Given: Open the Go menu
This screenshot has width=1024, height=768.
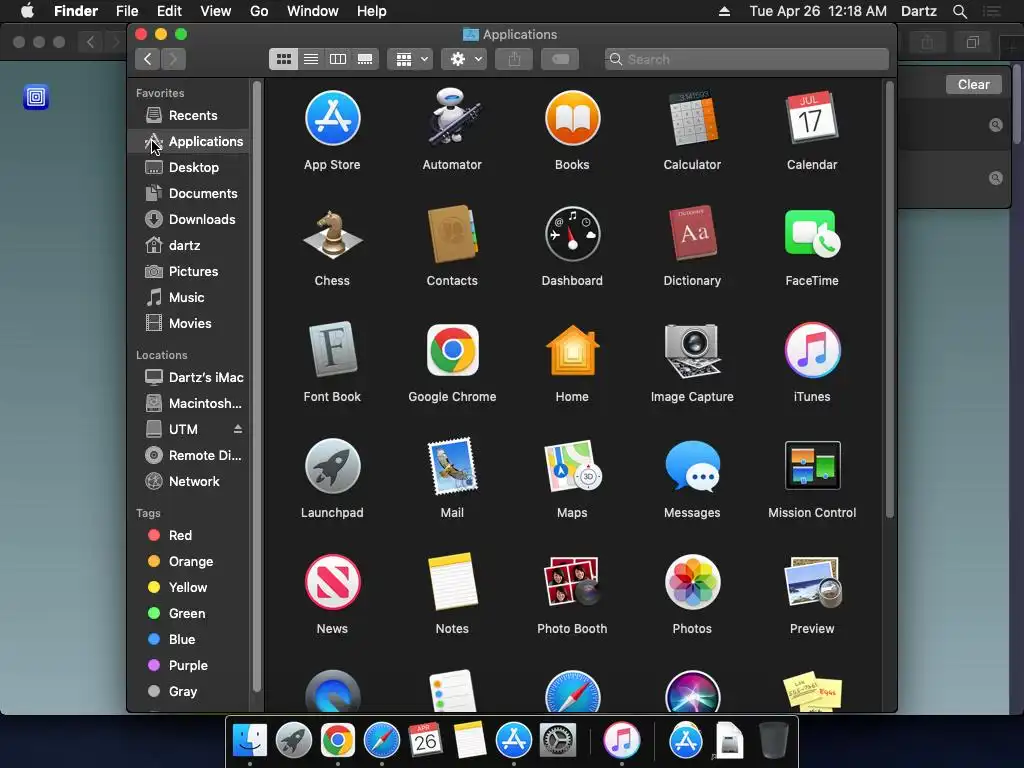Looking at the screenshot, I should pos(259,11).
